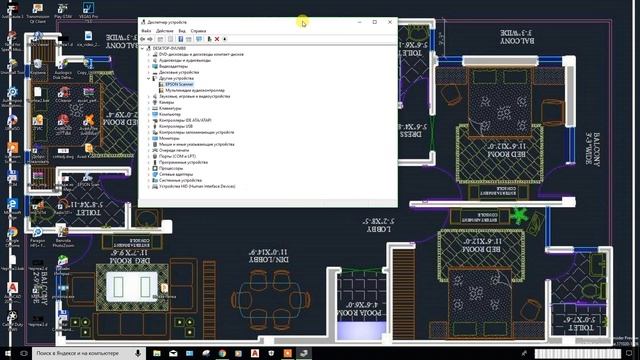Click the red X uninstall device icon

[217, 39]
